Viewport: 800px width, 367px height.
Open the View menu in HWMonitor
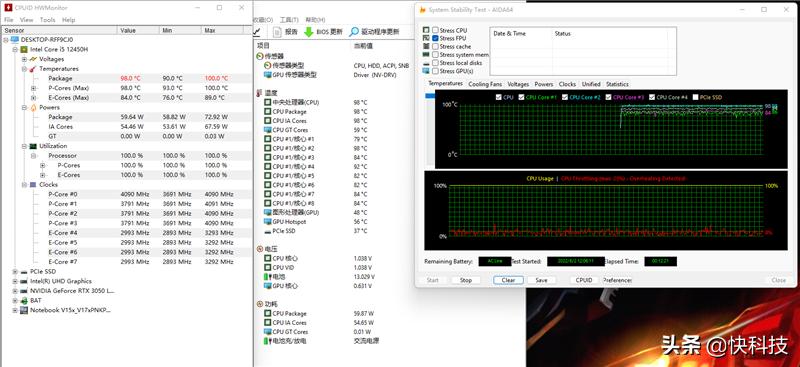[x=27, y=20]
